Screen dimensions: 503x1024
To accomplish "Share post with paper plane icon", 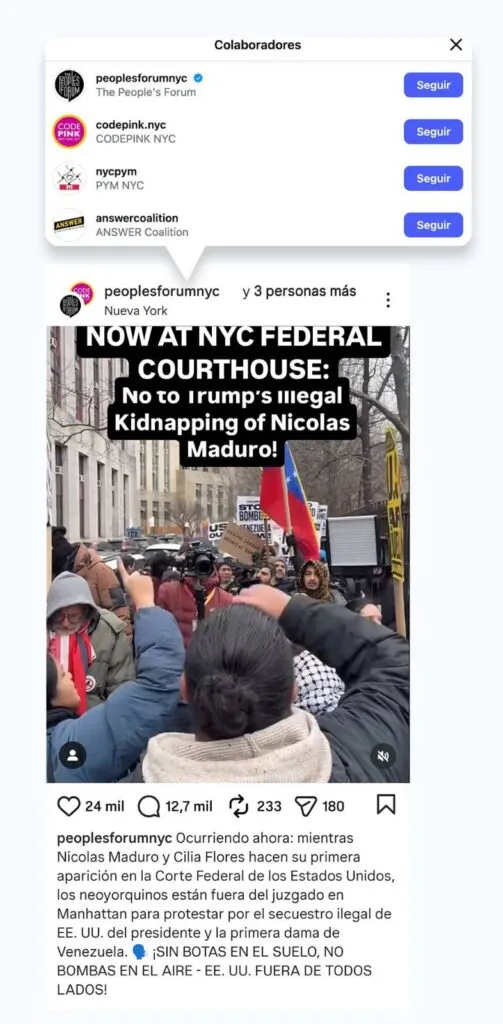I will coord(305,807).
